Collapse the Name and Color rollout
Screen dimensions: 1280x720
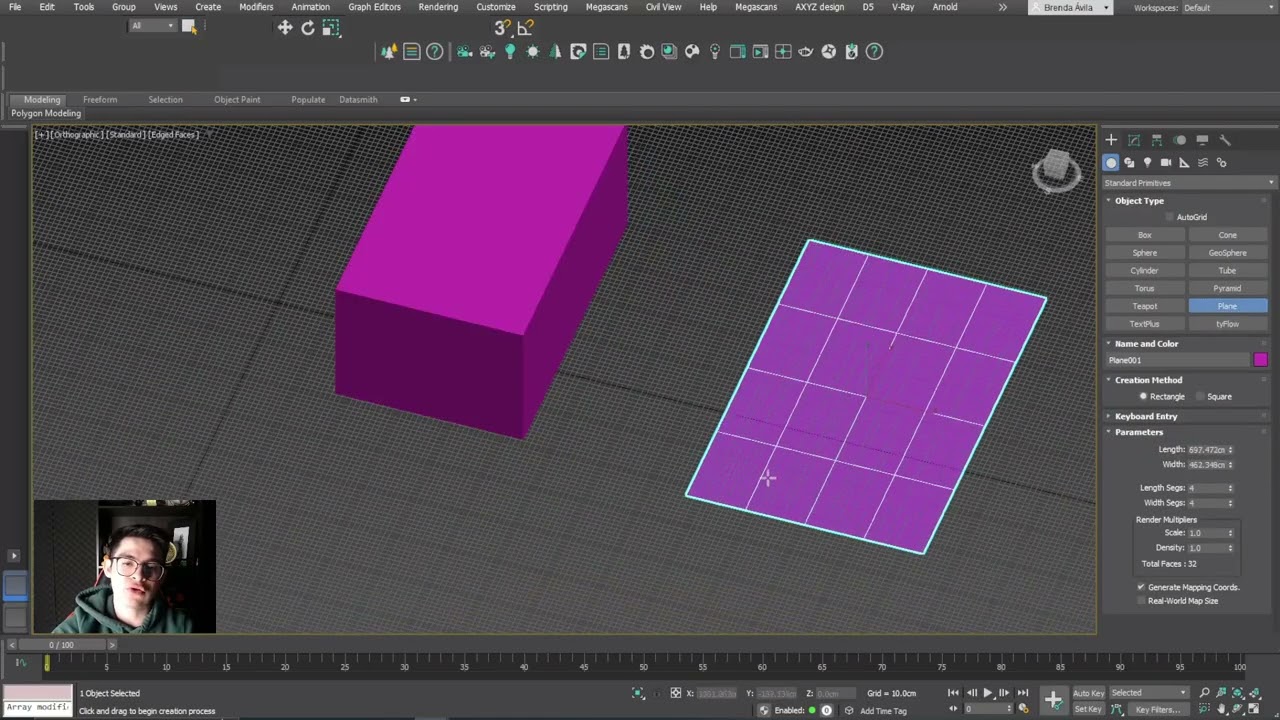click(x=1146, y=344)
